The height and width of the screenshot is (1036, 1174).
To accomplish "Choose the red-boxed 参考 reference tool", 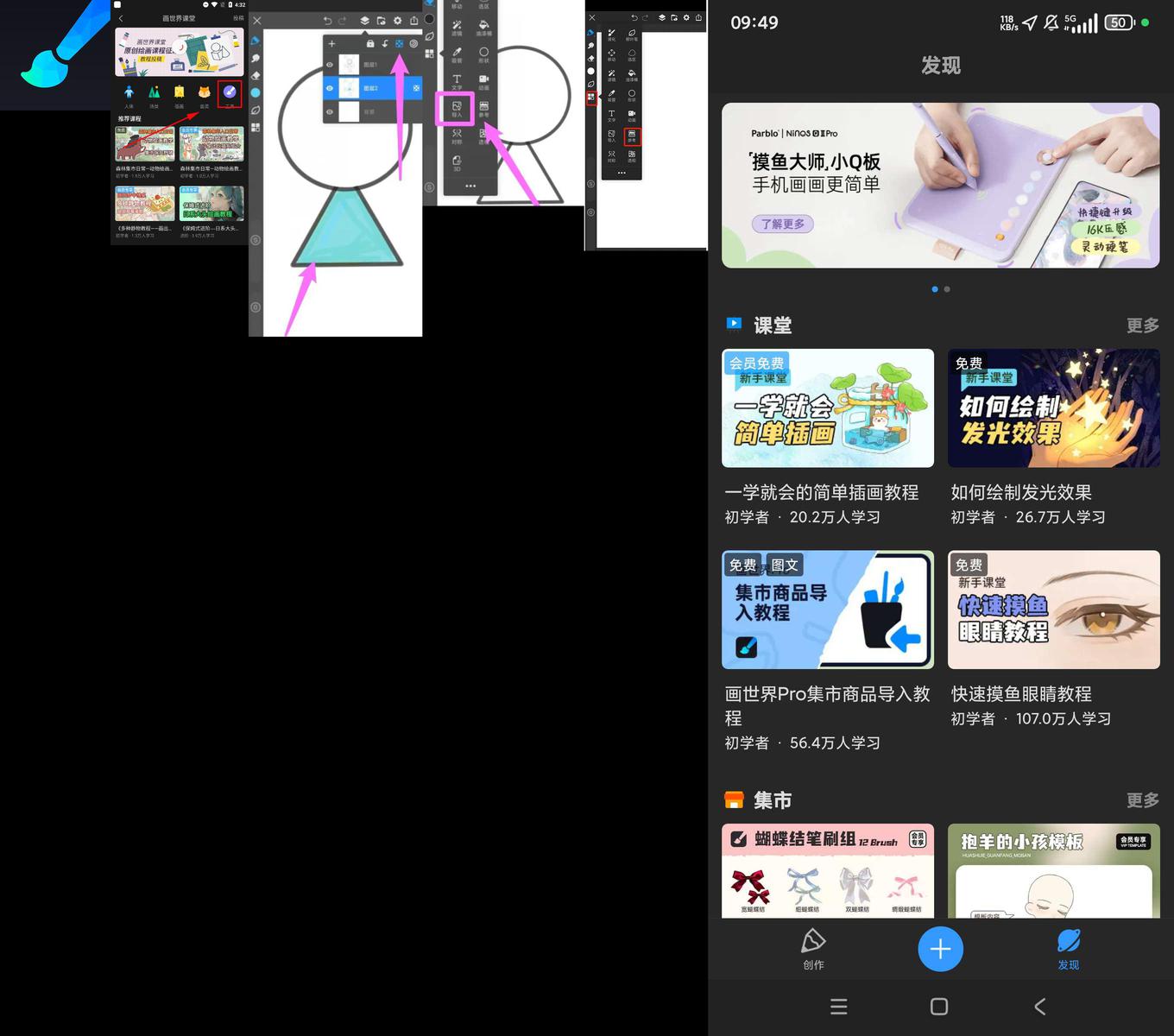I will [631, 136].
